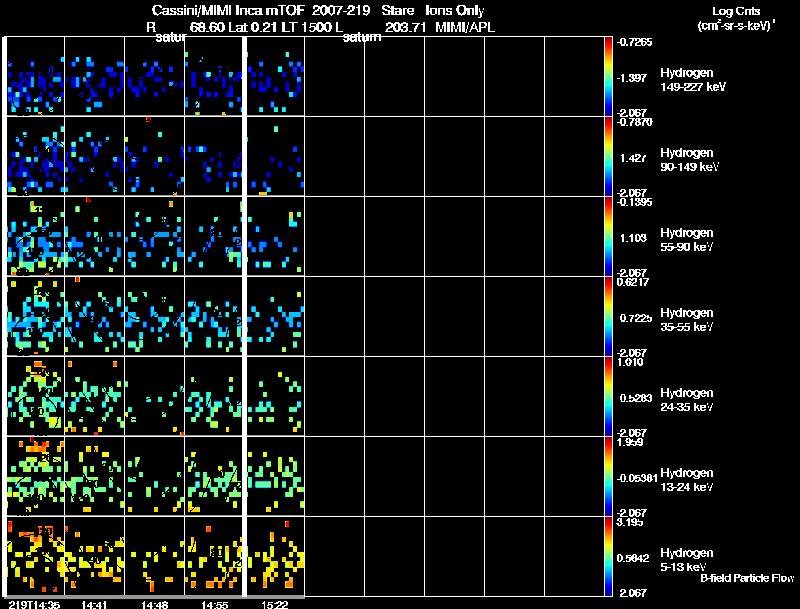This screenshot has width=800, height=609.
Task: Click the B-field Particle Flow caption
Action: (x=747, y=578)
